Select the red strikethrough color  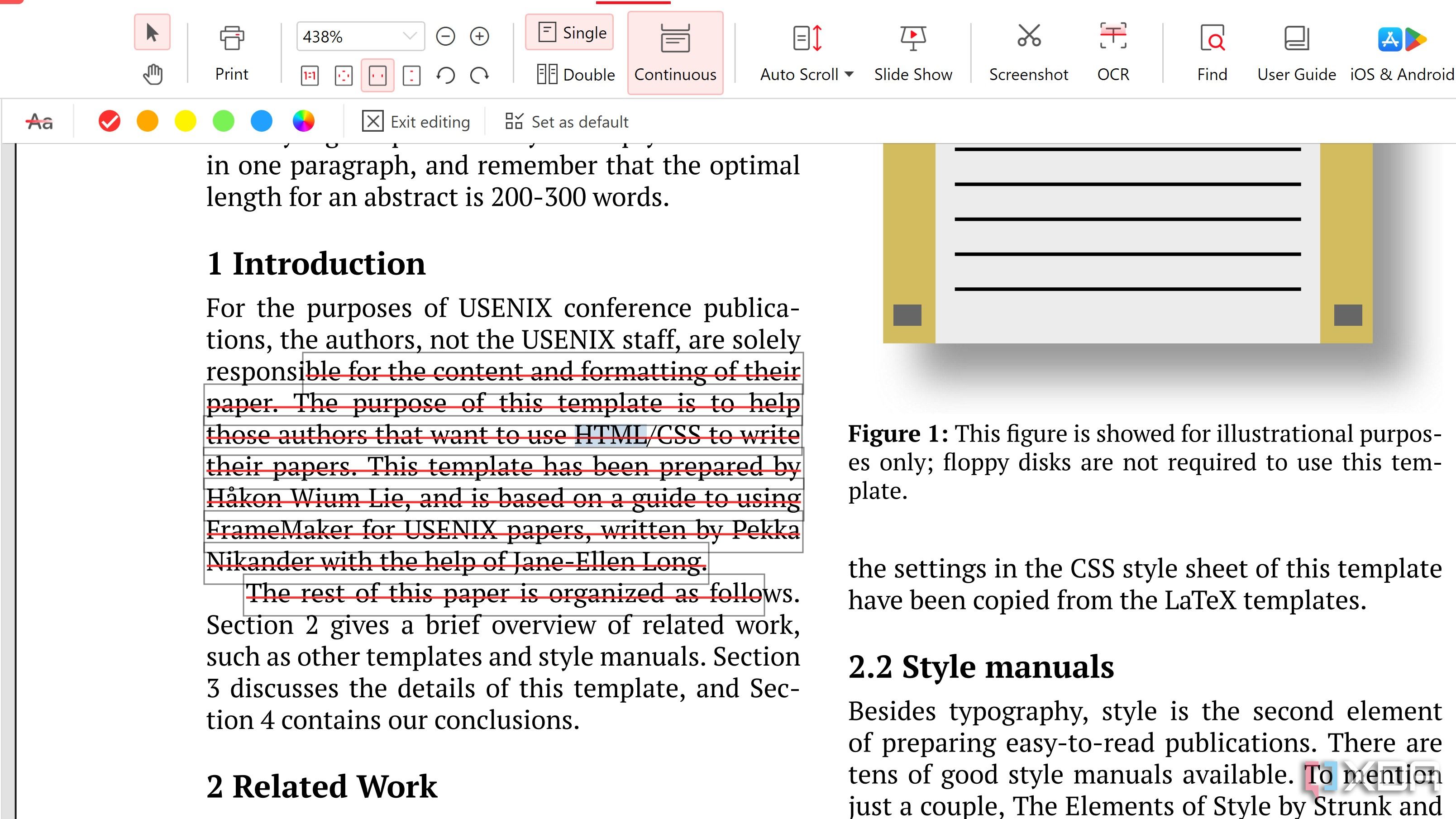point(109,122)
